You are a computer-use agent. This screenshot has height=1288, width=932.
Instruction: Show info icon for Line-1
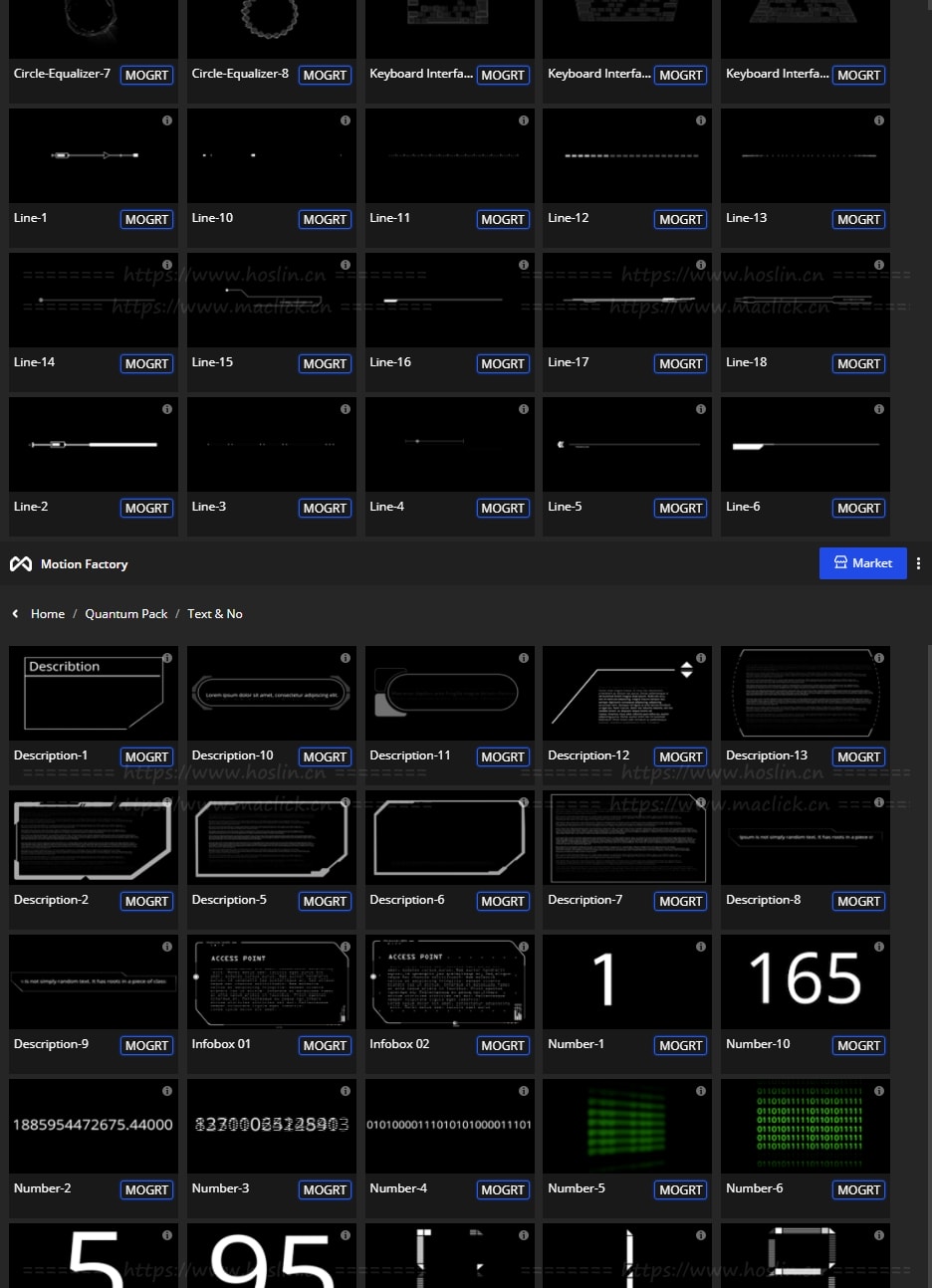click(167, 120)
